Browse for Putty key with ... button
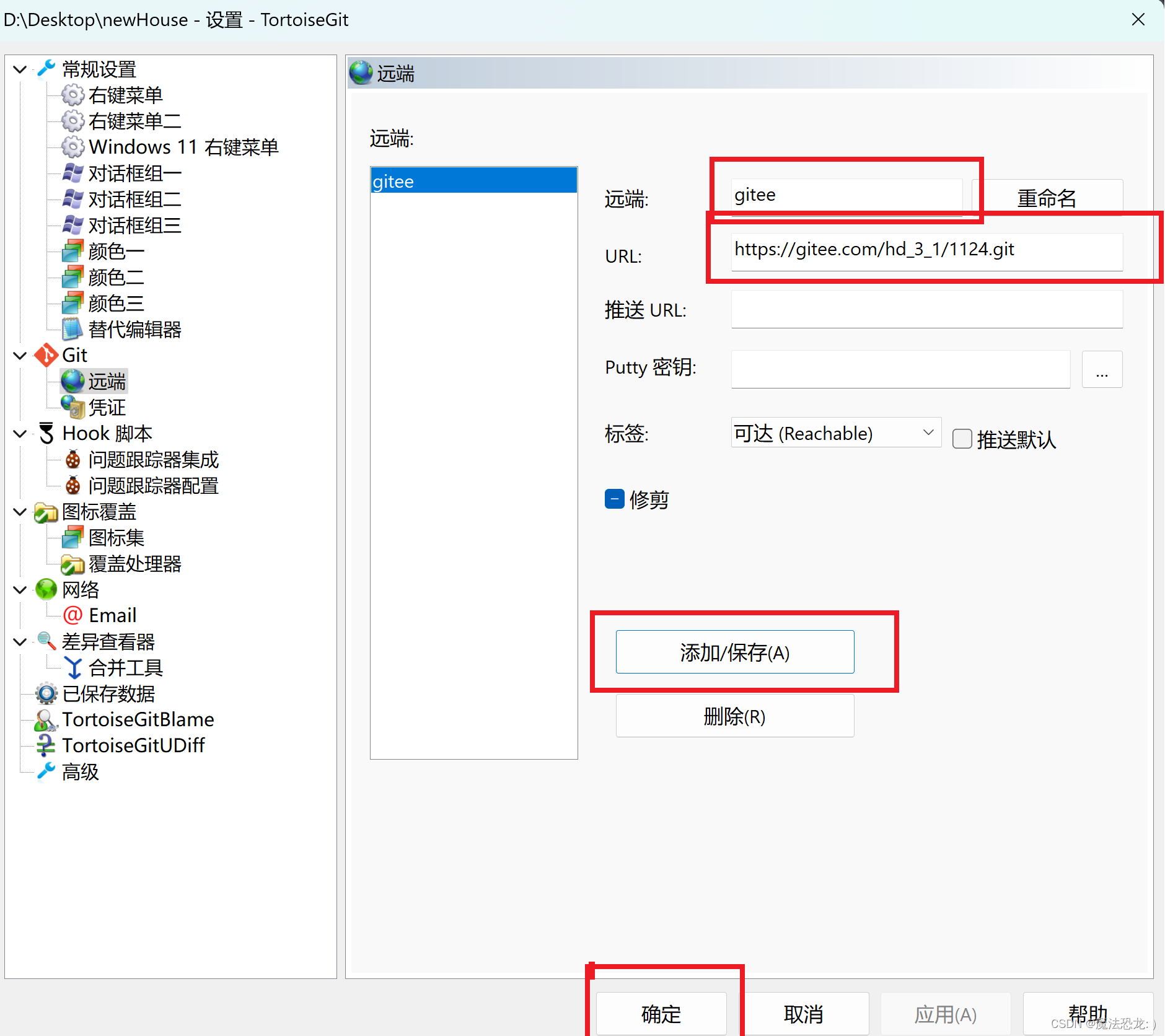The image size is (1165, 1036). (x=1102, y=369)
